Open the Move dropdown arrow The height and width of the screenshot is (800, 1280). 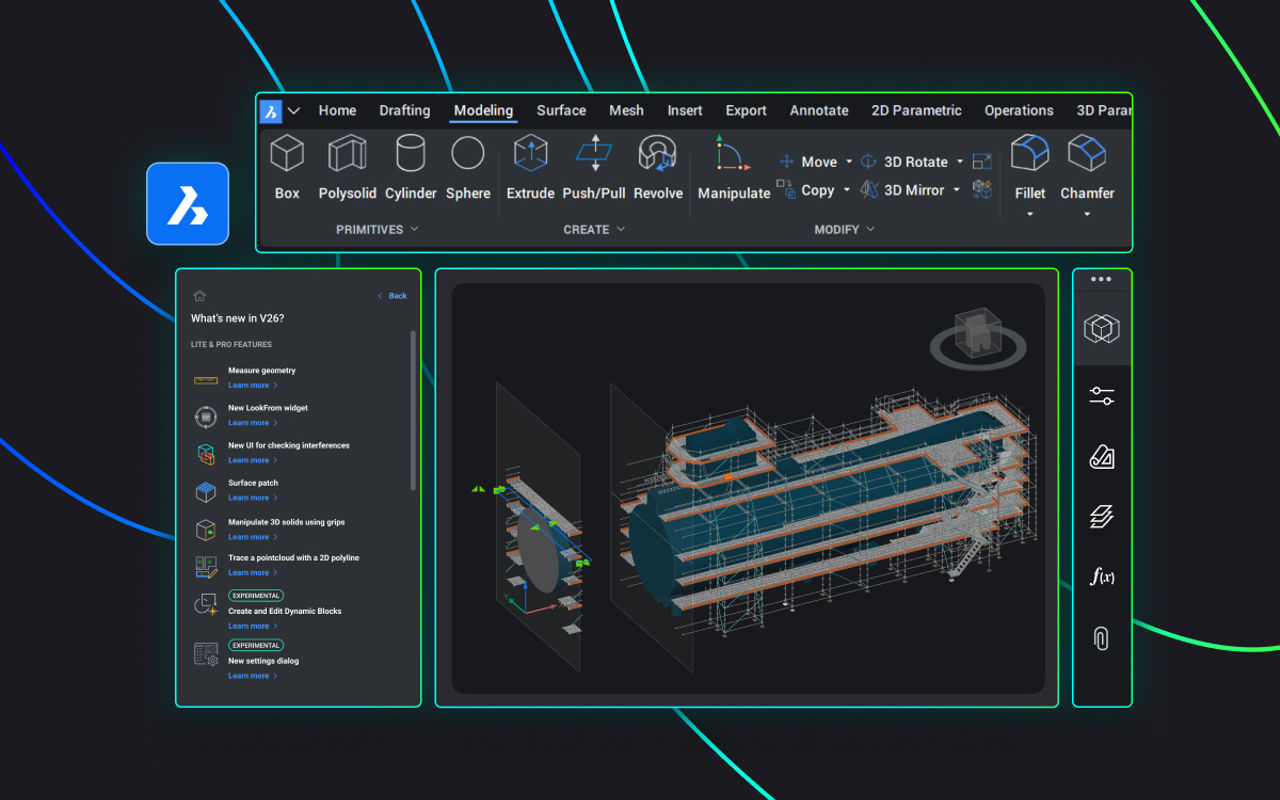pos(849,161)
